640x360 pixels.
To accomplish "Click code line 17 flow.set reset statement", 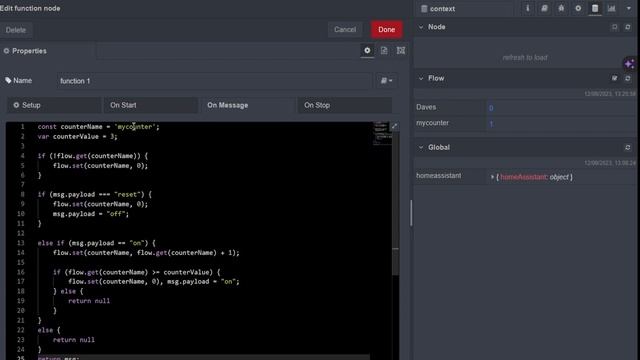I will point(154,281).
